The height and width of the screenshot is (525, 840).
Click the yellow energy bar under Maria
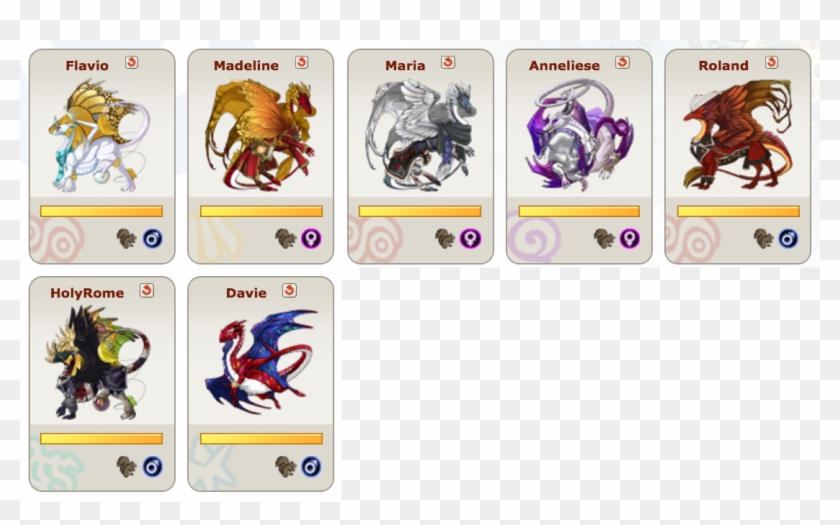point(420,211)
